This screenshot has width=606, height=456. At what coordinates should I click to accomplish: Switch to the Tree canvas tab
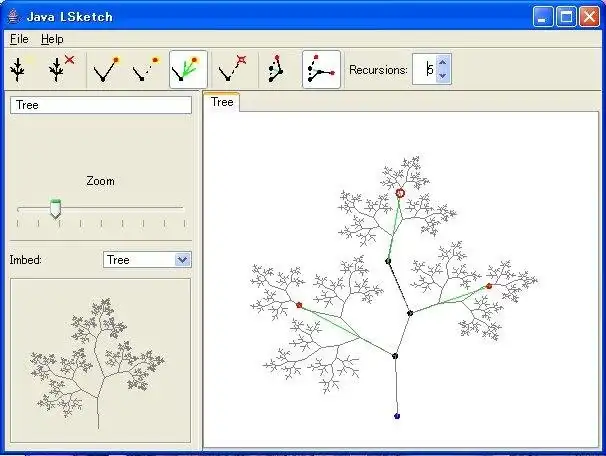click(x=222, y=102)
